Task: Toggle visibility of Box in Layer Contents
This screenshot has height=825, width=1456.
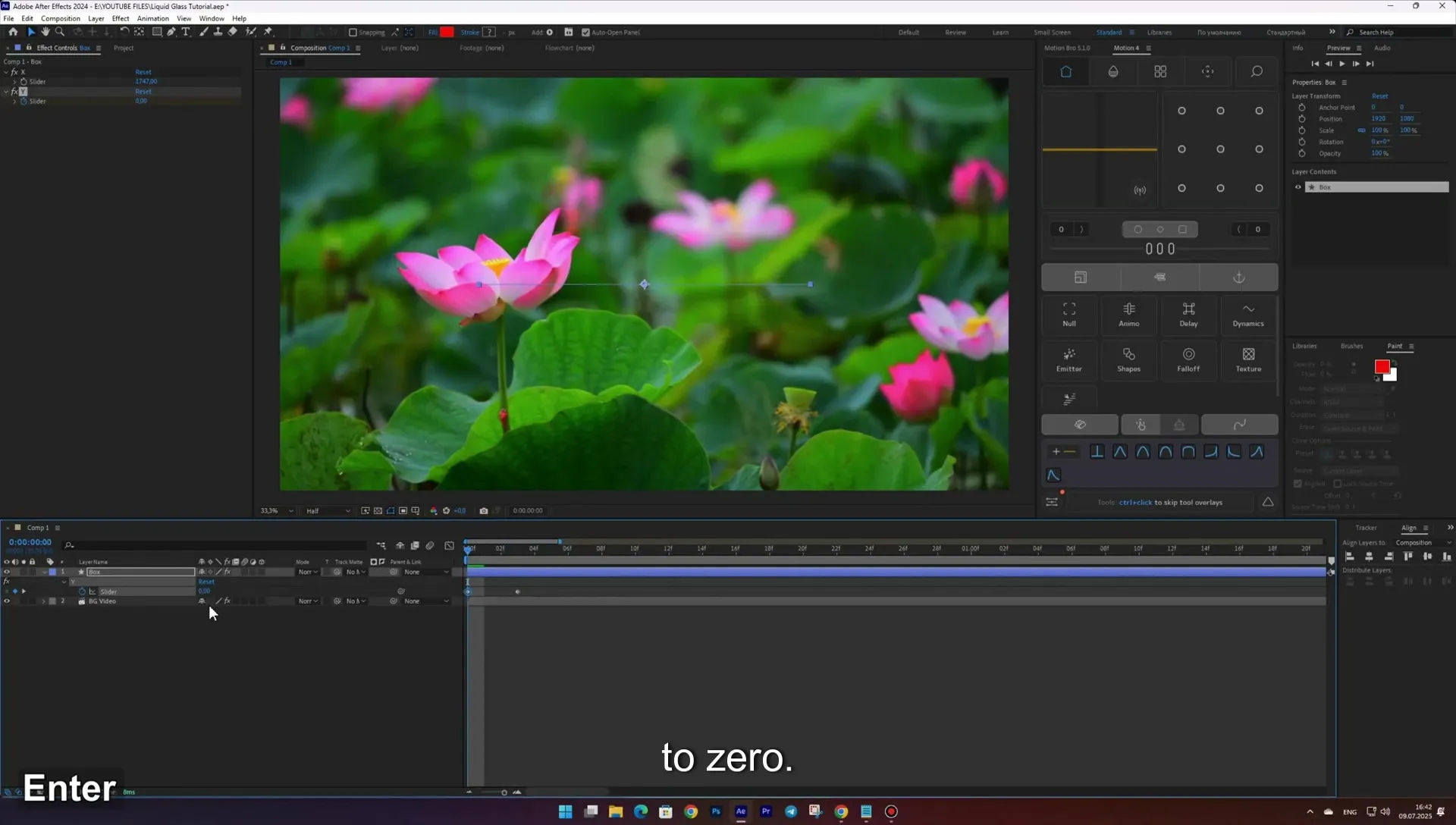Action: (1298, 187)
